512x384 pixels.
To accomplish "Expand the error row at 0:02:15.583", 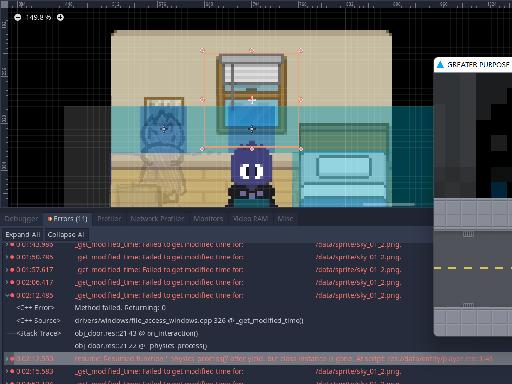I will [x=7, y=371].
